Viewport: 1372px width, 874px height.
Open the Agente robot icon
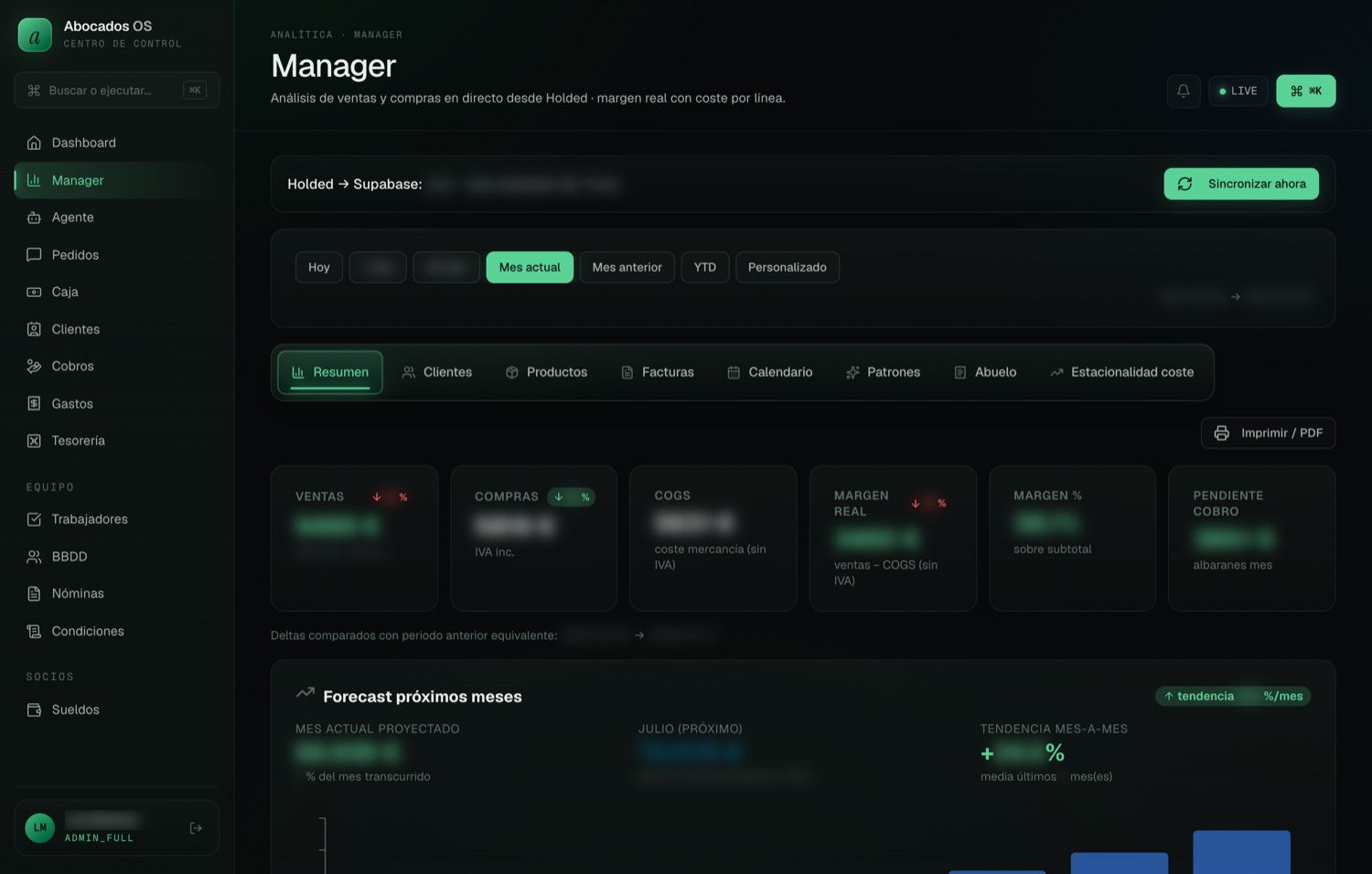coord(34,218)
